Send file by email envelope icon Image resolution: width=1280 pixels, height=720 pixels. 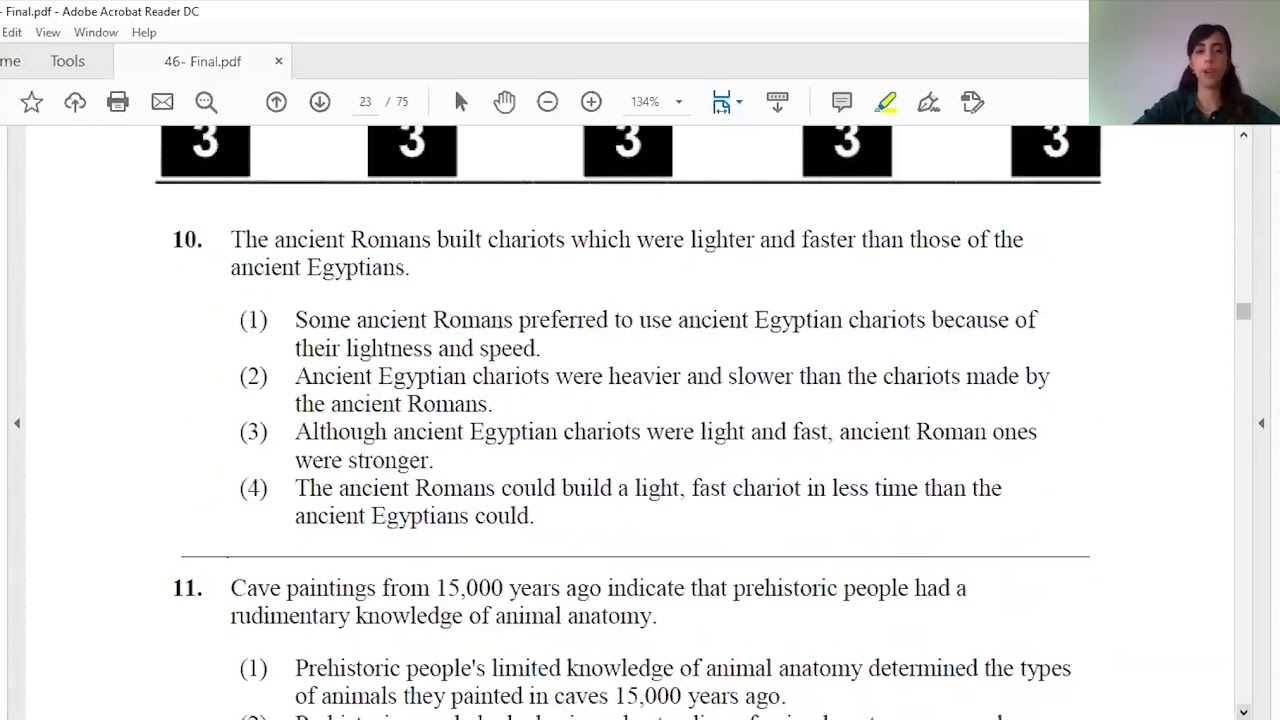162,102
